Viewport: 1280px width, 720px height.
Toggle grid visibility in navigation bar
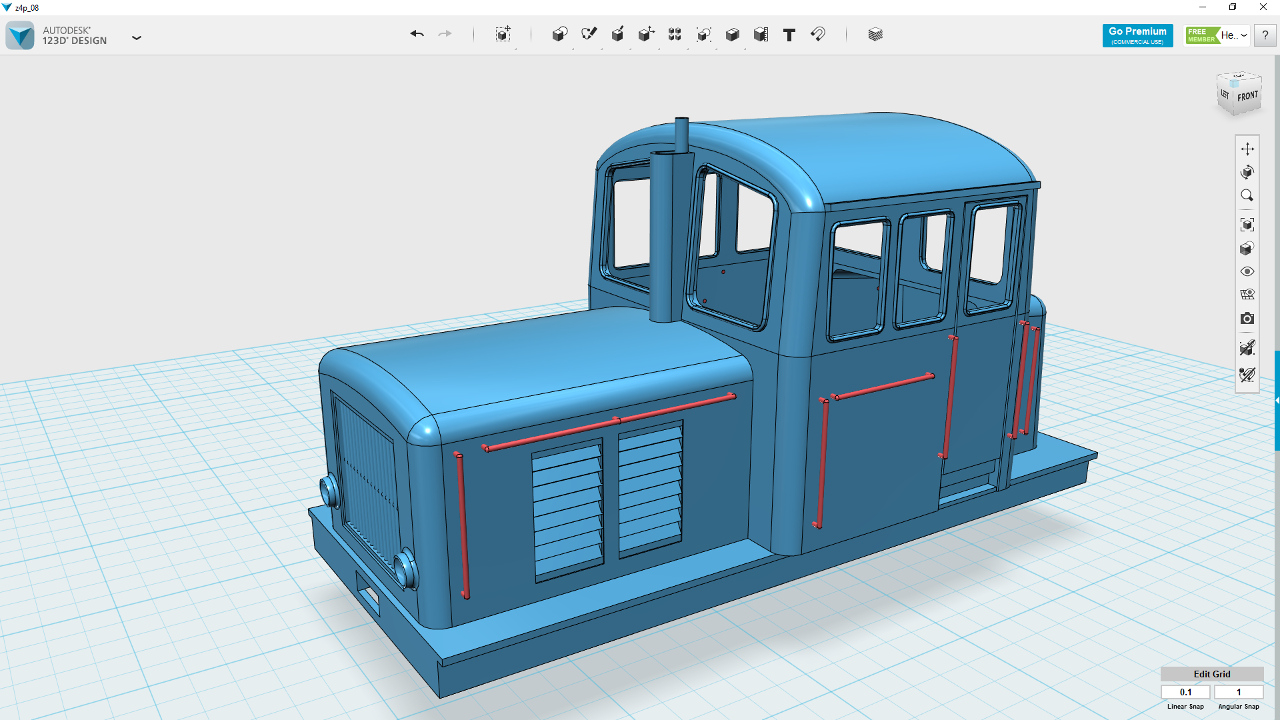[x=1247, y=295]
